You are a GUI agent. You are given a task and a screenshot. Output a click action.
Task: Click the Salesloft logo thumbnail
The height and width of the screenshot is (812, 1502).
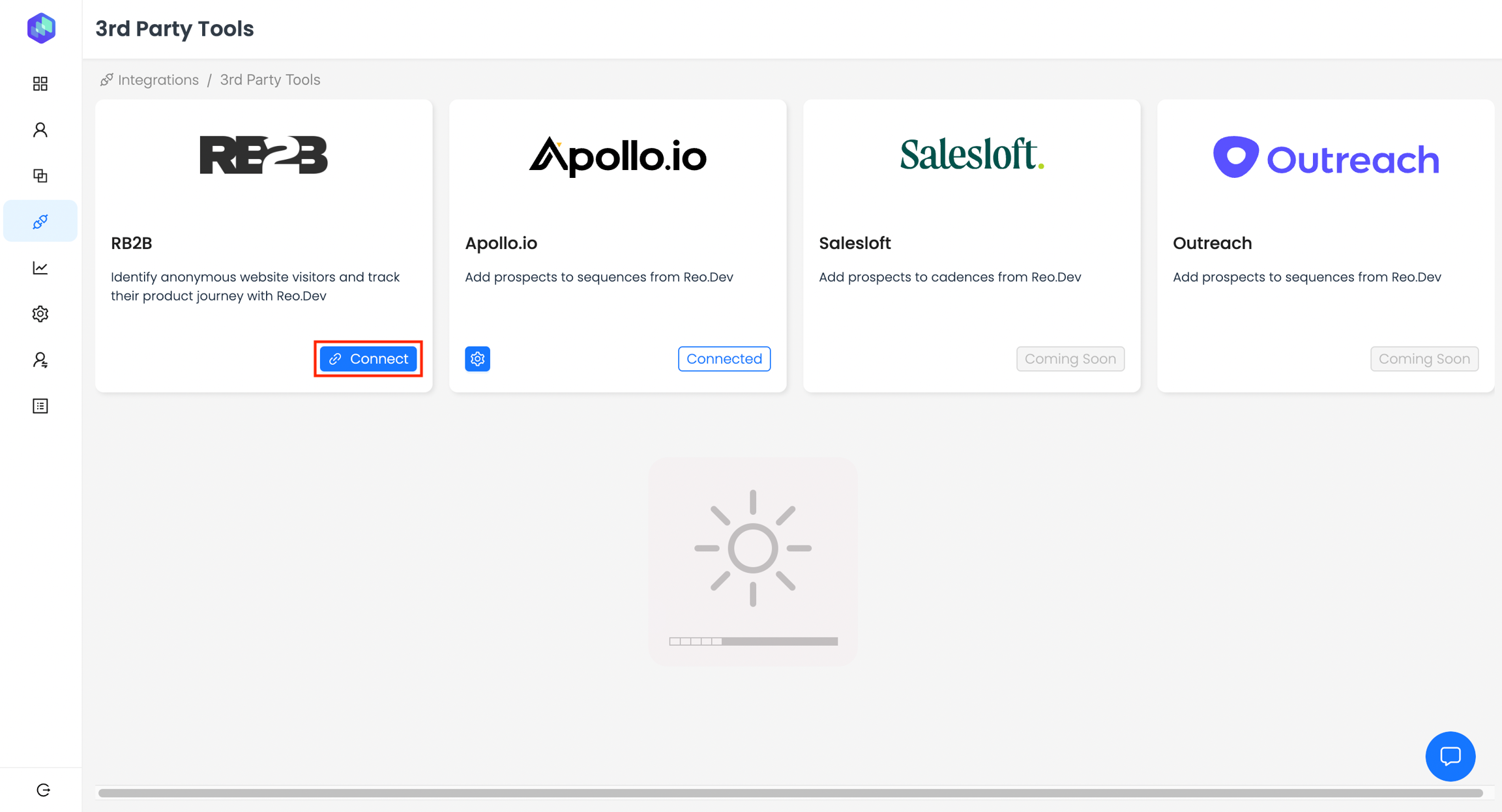click(x=971, y=155)
